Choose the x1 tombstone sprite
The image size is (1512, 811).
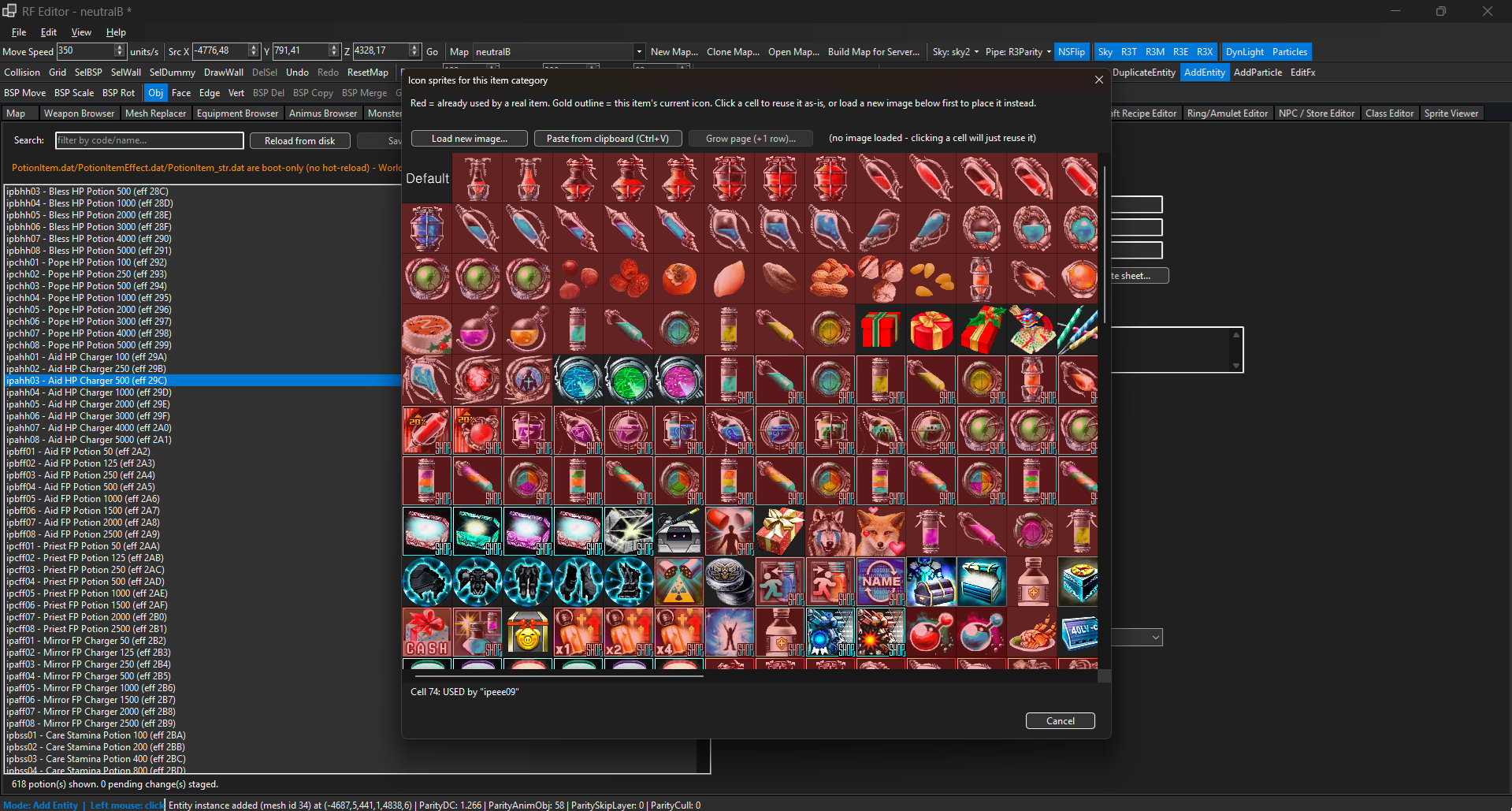coord(578,632)
